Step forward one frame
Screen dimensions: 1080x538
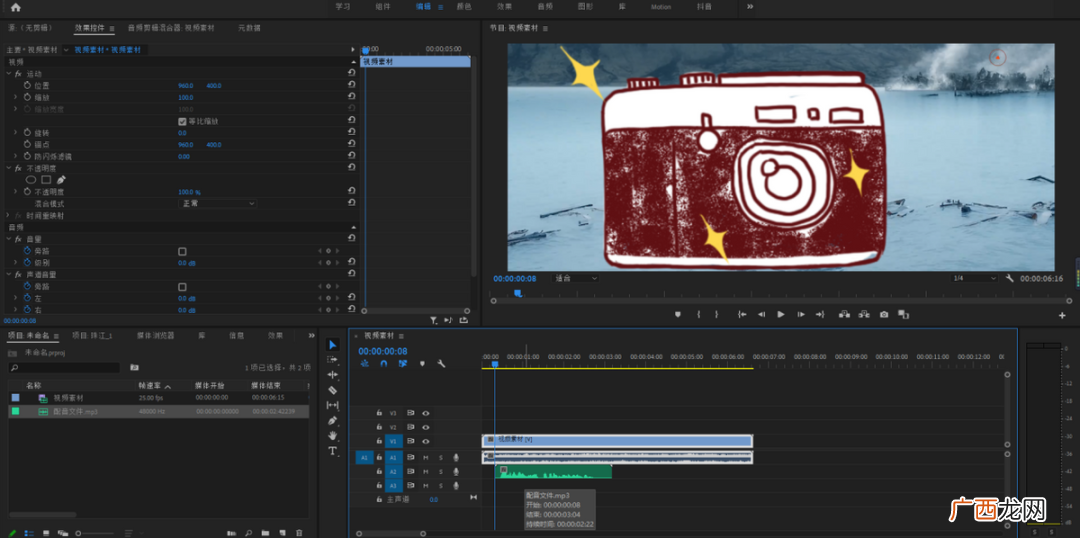point(800,314)
